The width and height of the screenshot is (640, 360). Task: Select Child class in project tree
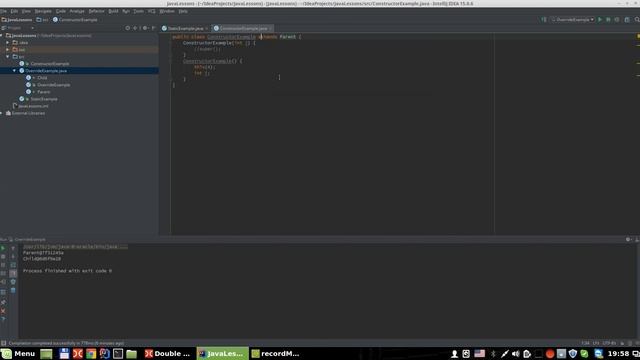[42, 78]
